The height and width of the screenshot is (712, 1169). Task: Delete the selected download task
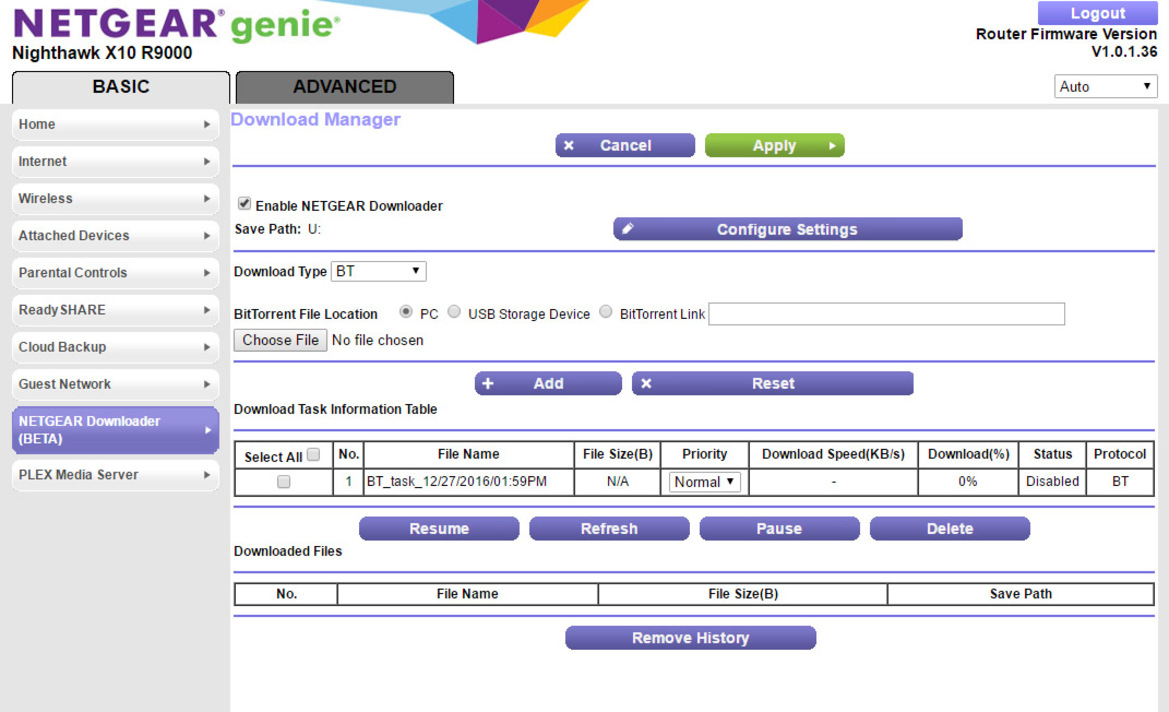pos(950,529)
